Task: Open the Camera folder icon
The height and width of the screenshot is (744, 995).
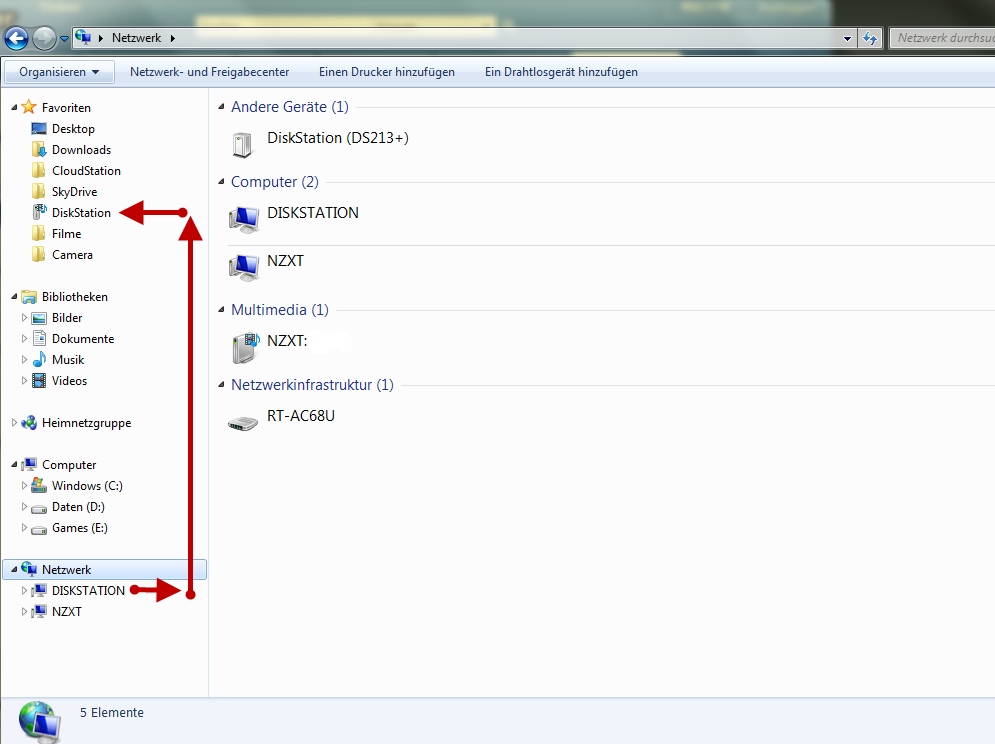Action: 39,255
